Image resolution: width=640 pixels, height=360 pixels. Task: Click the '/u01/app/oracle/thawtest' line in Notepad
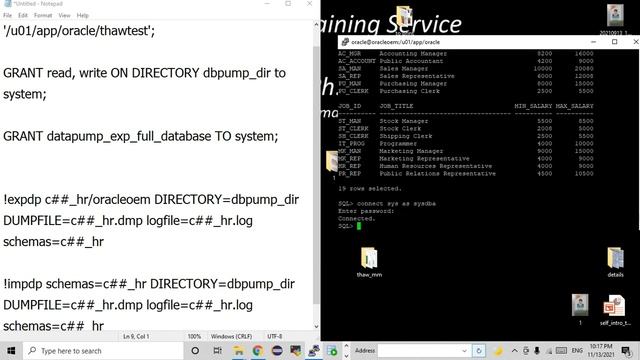pyautogui.click(x=79, y=31)
